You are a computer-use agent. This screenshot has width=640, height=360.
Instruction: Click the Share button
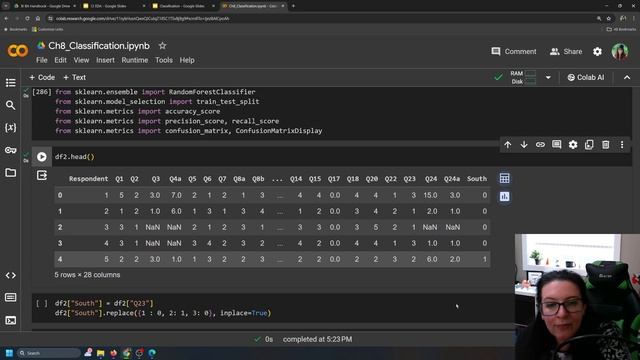point(566,51)
